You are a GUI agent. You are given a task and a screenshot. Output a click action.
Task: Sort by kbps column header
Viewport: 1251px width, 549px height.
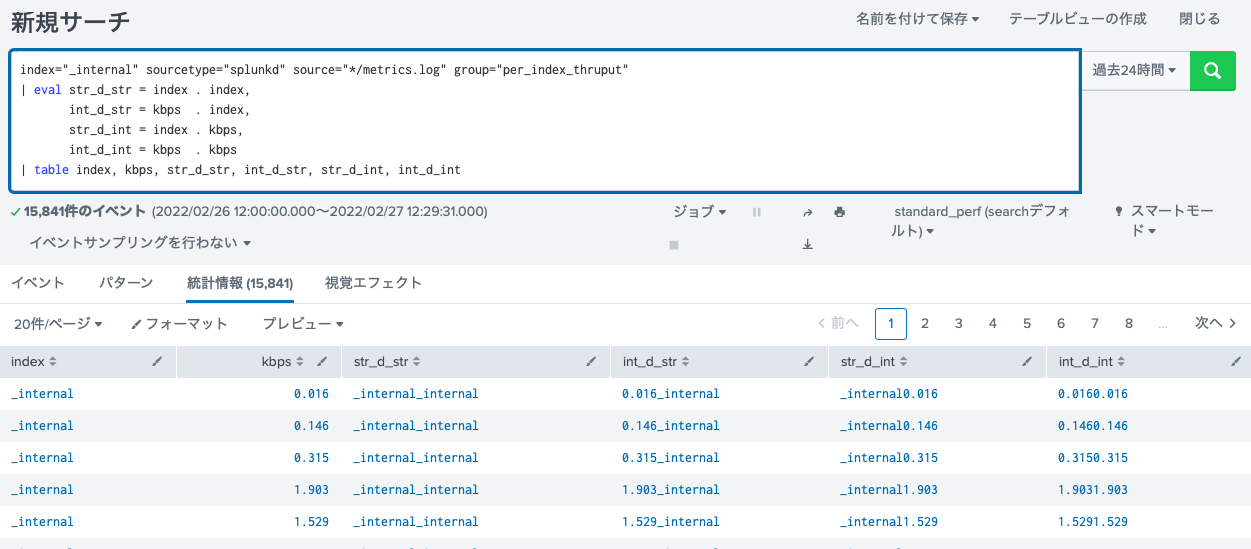click(x=282, y=362)
